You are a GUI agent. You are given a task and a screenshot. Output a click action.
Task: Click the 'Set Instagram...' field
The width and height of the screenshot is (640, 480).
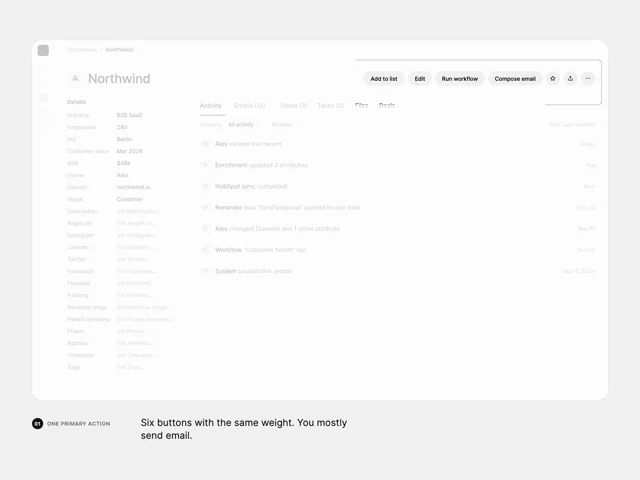[x=136, y=235]
